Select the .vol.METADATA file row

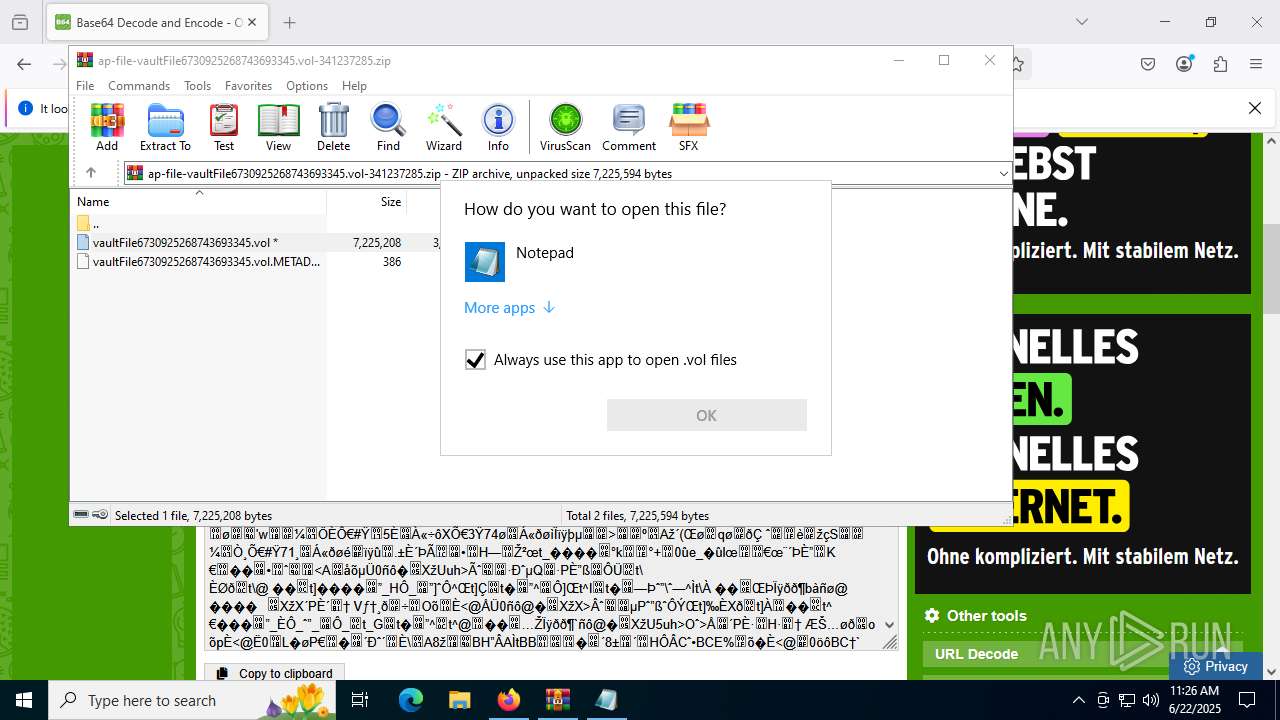[x=206, y=262]
